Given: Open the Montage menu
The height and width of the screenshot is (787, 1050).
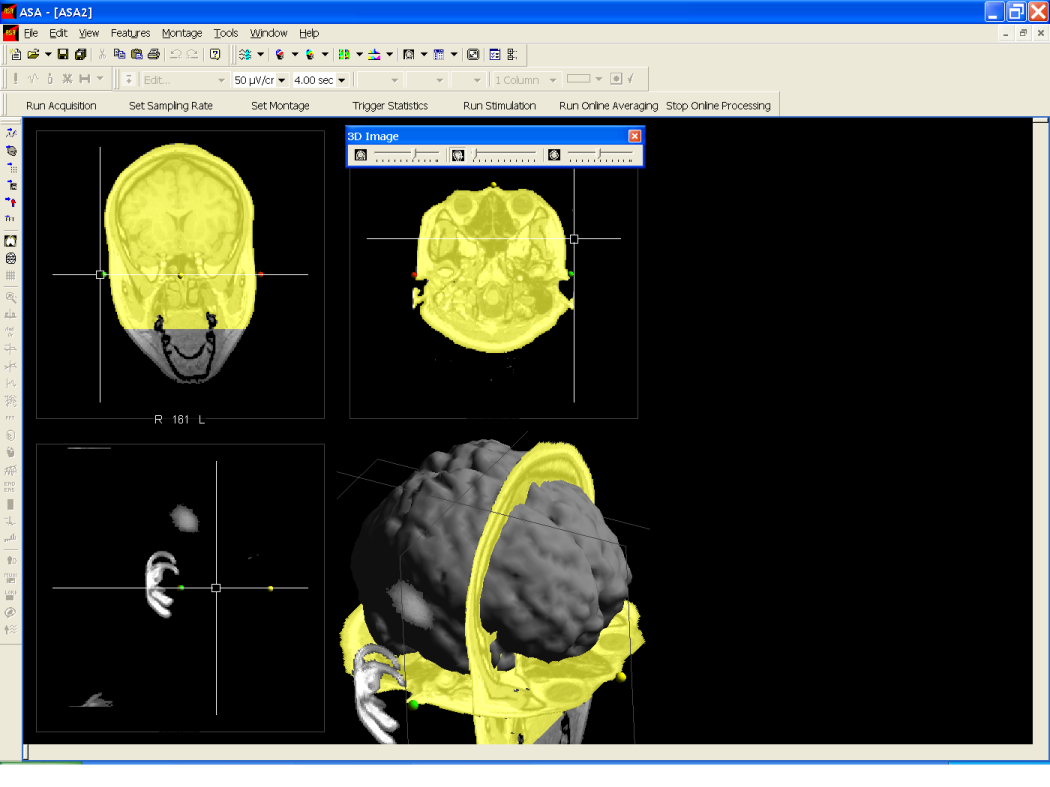Looking at the screenshot, I should tap(181, 33).
